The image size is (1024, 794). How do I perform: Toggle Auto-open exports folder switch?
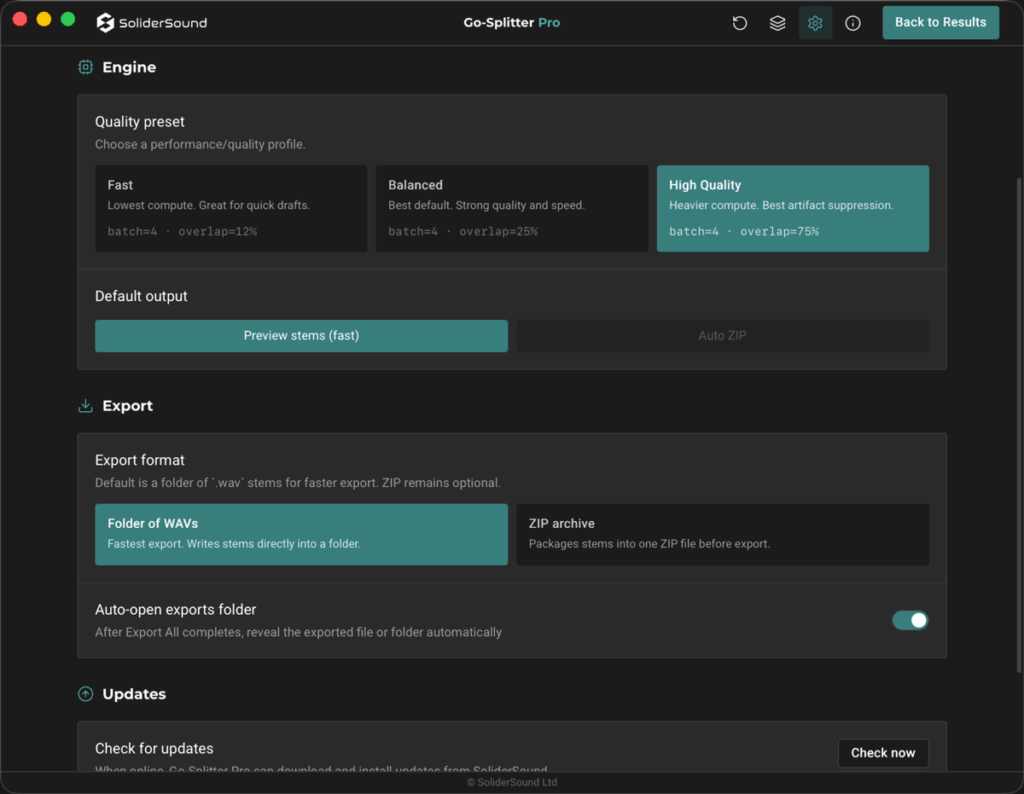910,620
